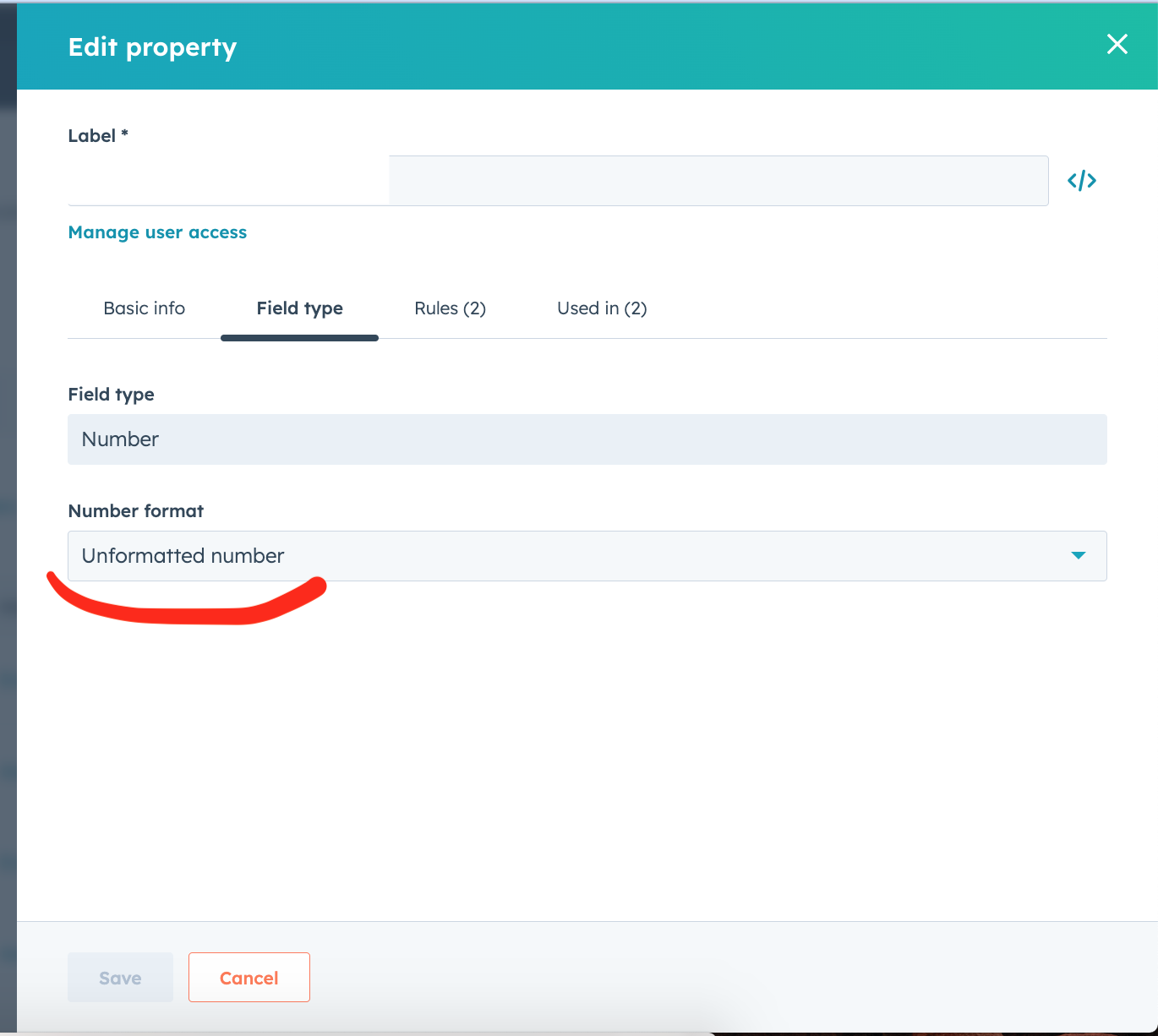Close the Edit property dialog with X

click(x=1117, y=45)
